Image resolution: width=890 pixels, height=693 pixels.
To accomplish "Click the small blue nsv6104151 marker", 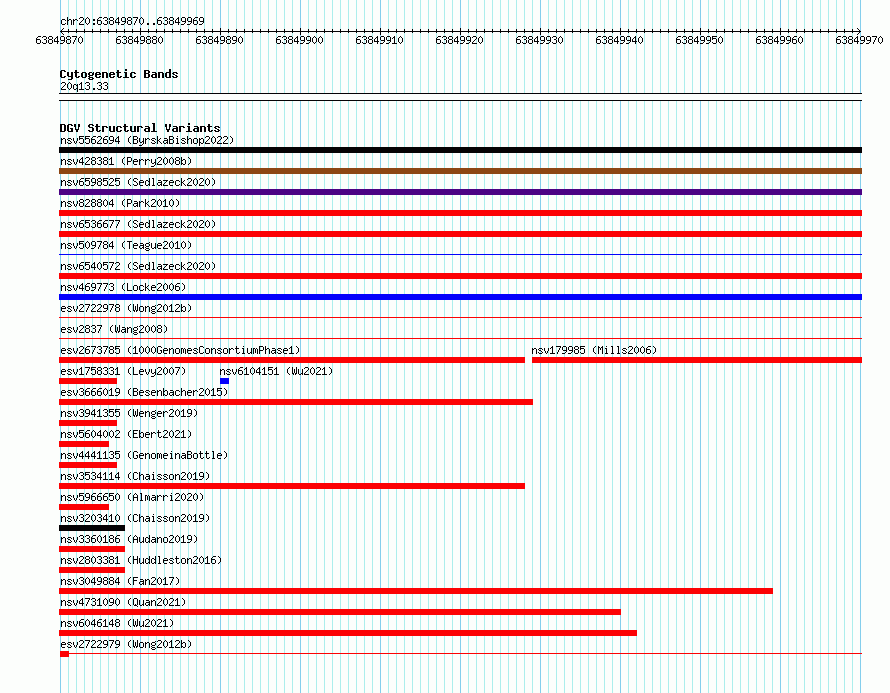I will point(224,381).
